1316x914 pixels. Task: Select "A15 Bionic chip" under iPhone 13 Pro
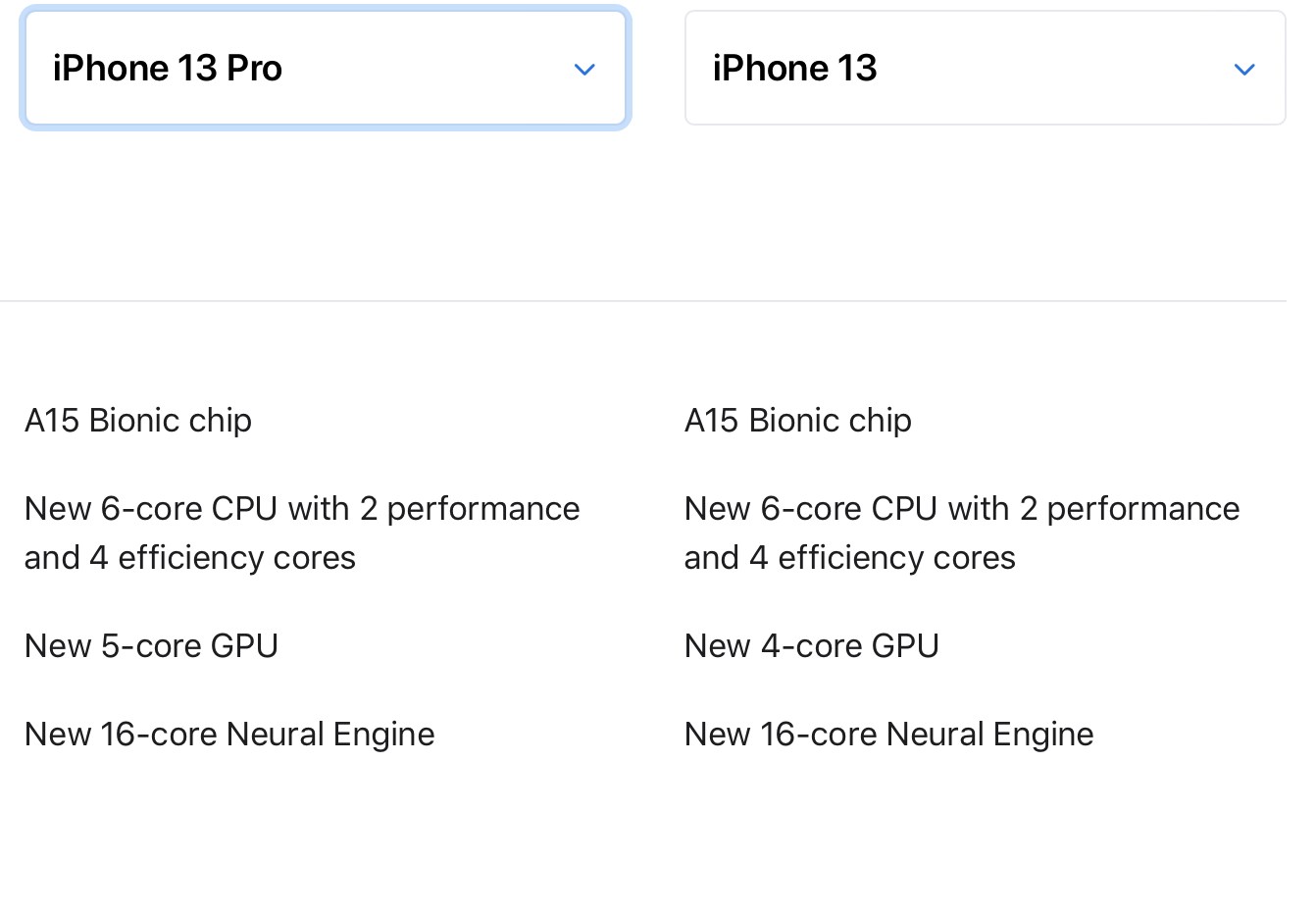pyautogui.click(x=138, y=421)
